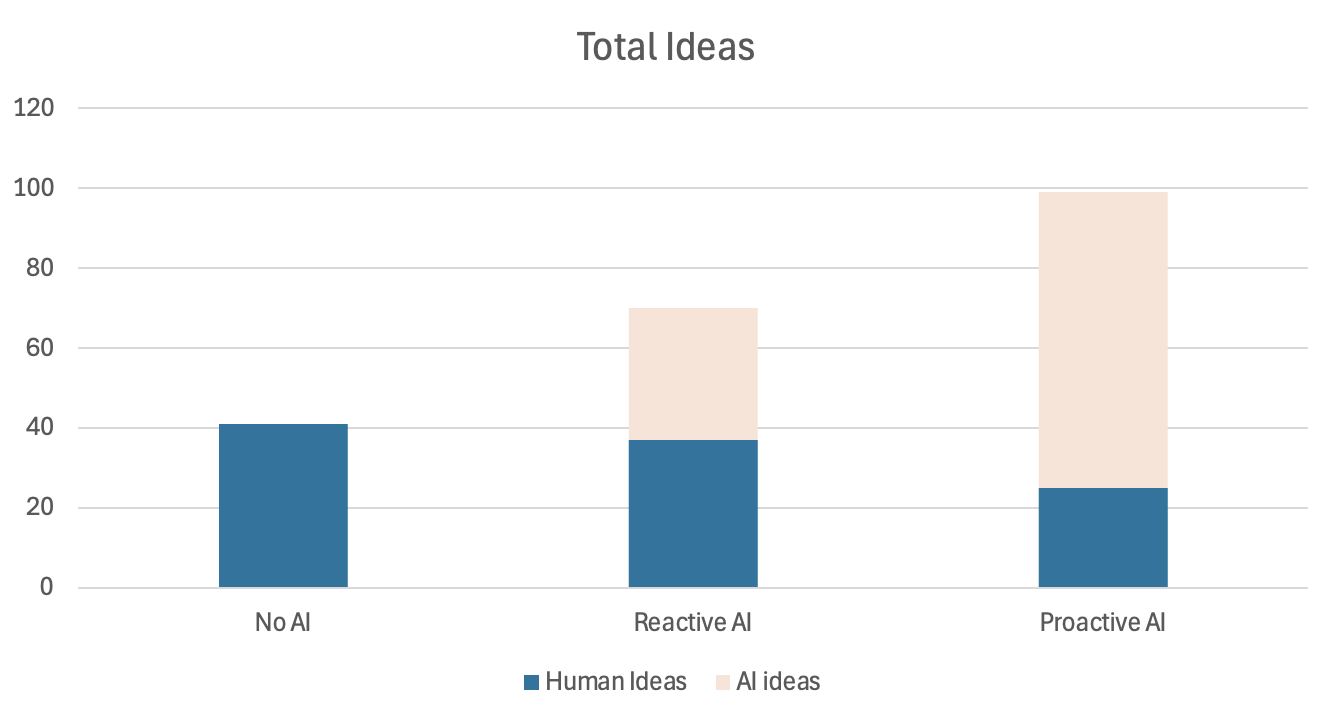Select the blue No AI bar
Image resolution: width=1334 pixels, height=722 pixels.
[x=283, y=506]
